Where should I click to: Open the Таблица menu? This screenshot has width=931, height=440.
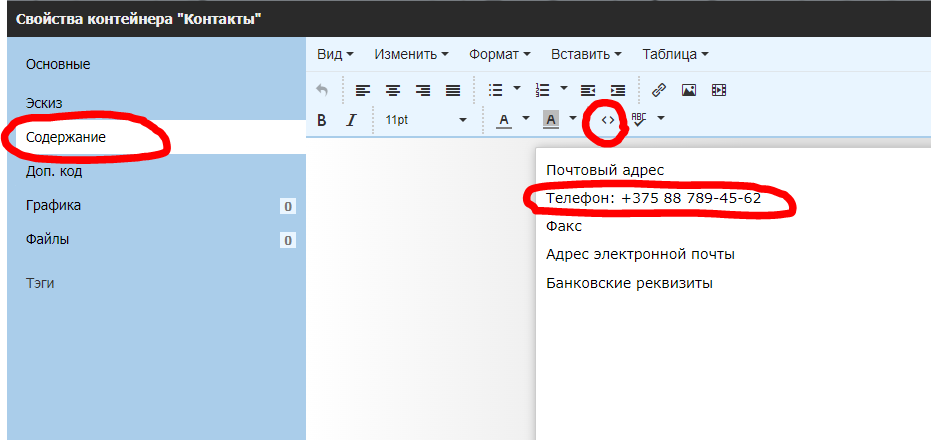[675, 54]
